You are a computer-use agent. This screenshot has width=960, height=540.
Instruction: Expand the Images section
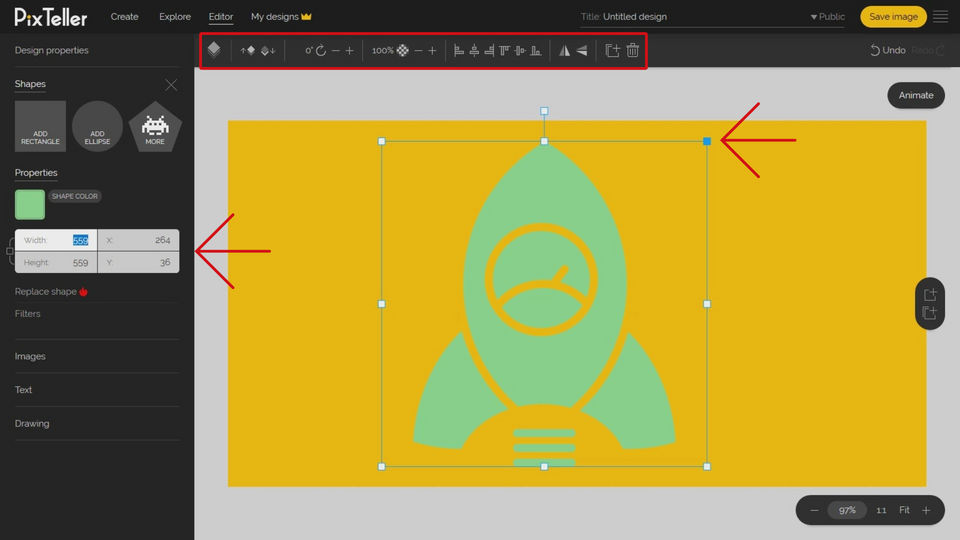[x=30, y=356]
